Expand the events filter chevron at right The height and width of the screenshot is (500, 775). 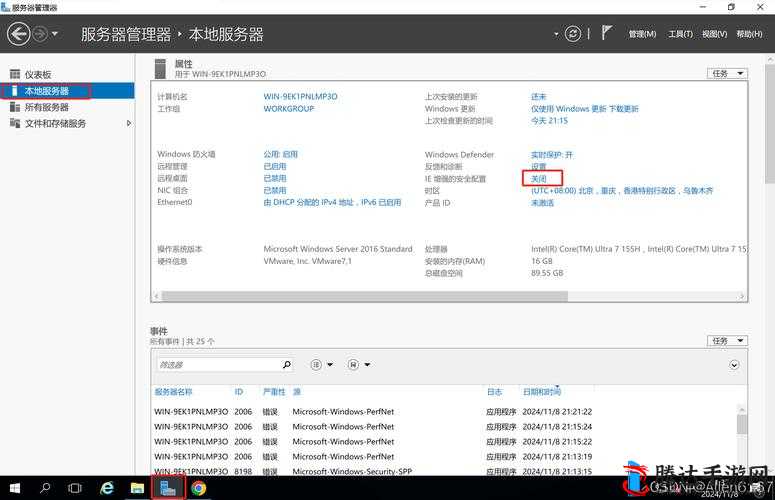734,365
